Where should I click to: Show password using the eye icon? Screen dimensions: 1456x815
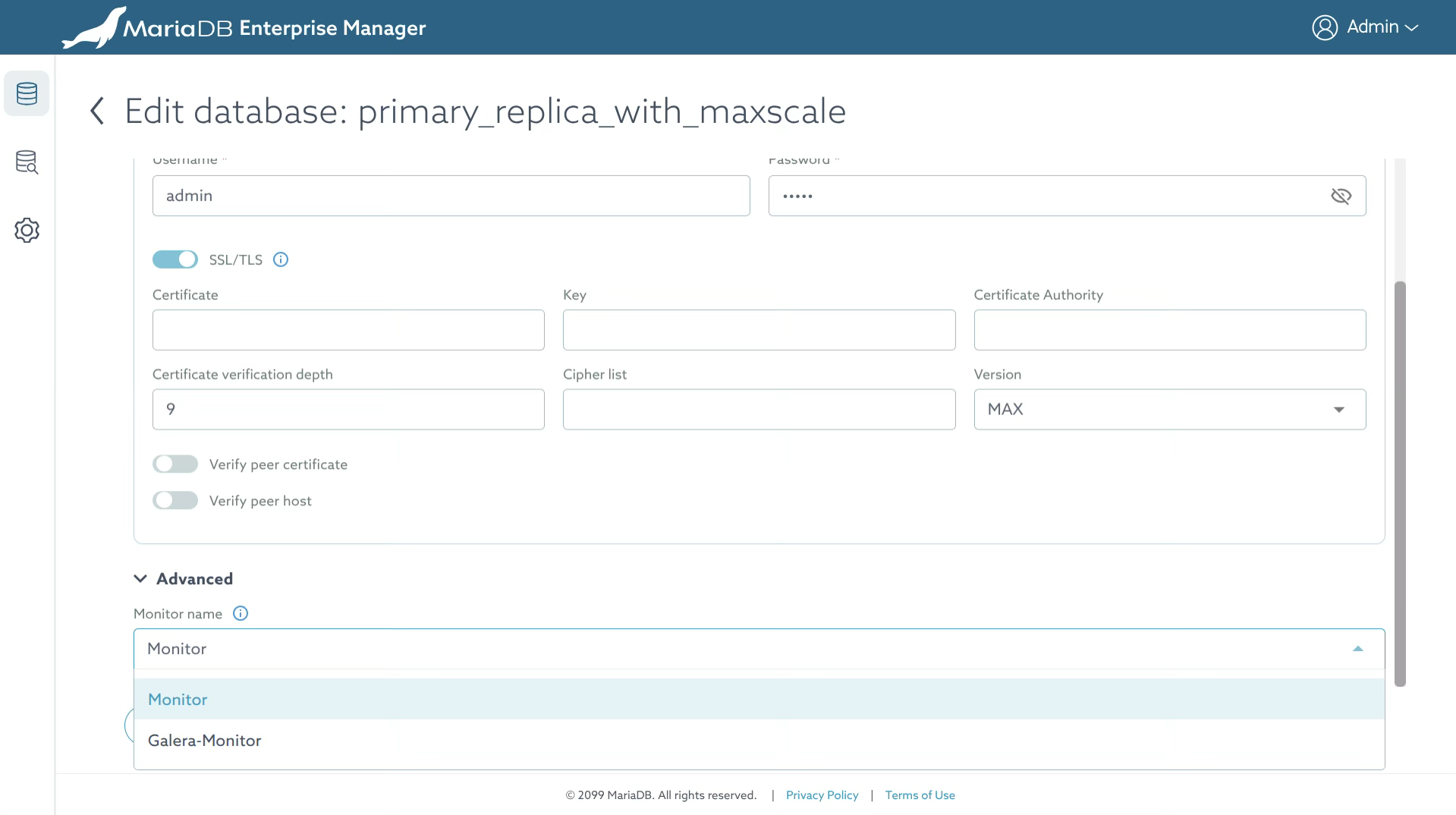click(1341, 196)
